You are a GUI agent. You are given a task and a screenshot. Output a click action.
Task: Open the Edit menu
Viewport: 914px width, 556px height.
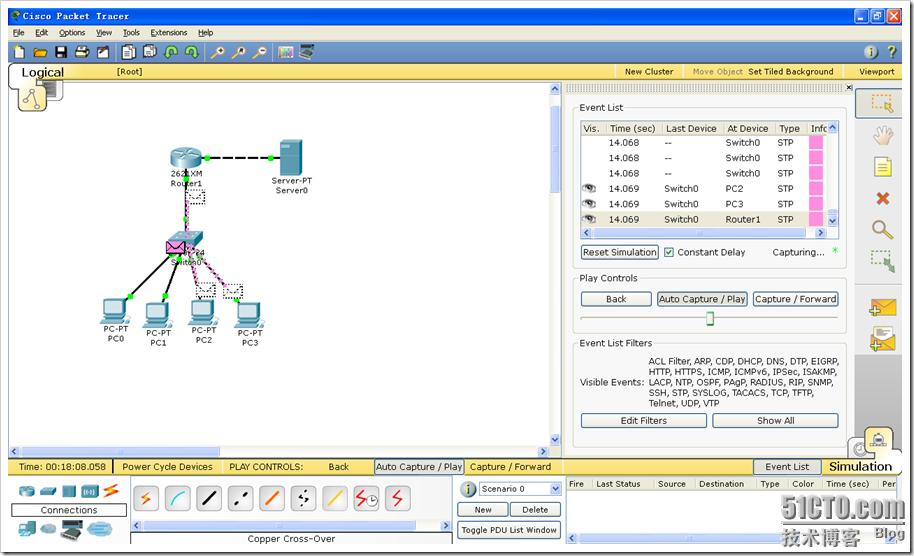click(41, 33)
